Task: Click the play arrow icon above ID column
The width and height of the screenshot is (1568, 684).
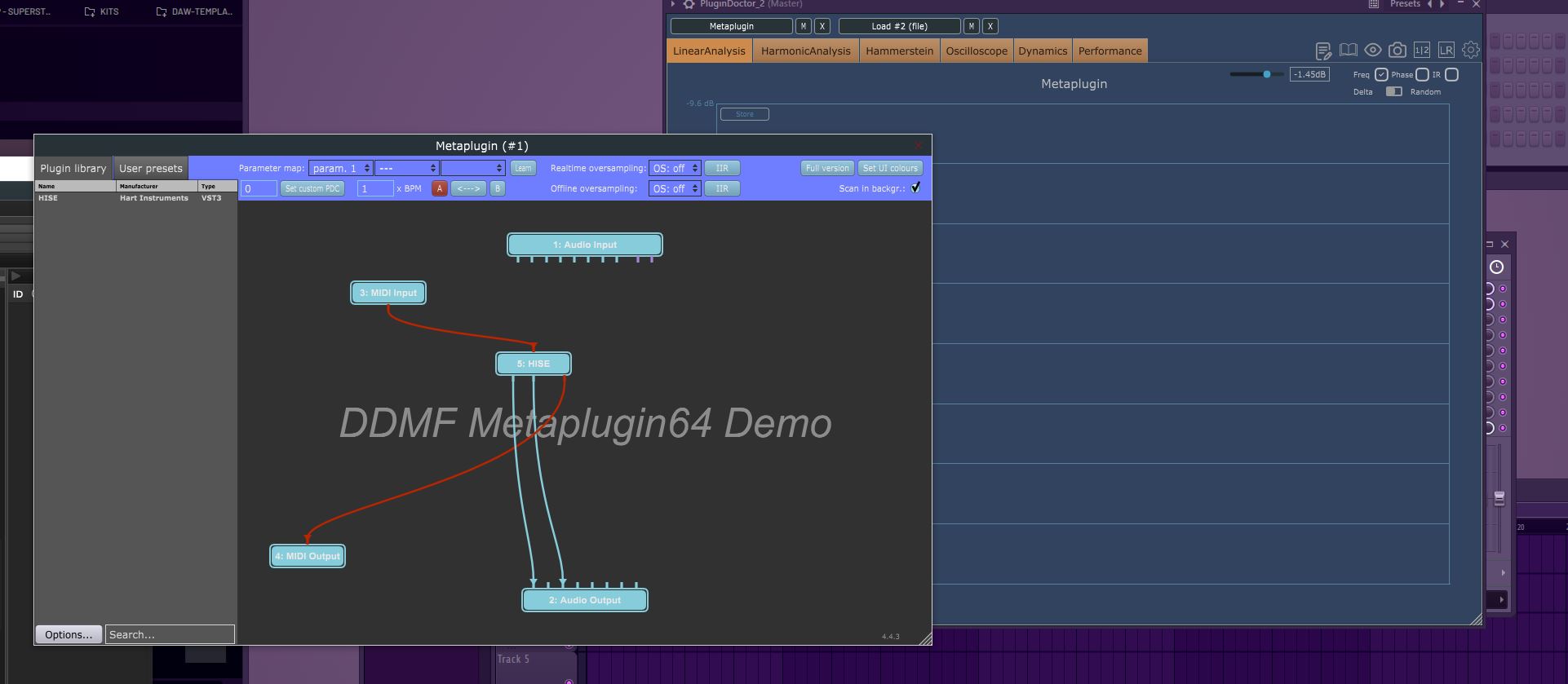Action: click(16, 276)
